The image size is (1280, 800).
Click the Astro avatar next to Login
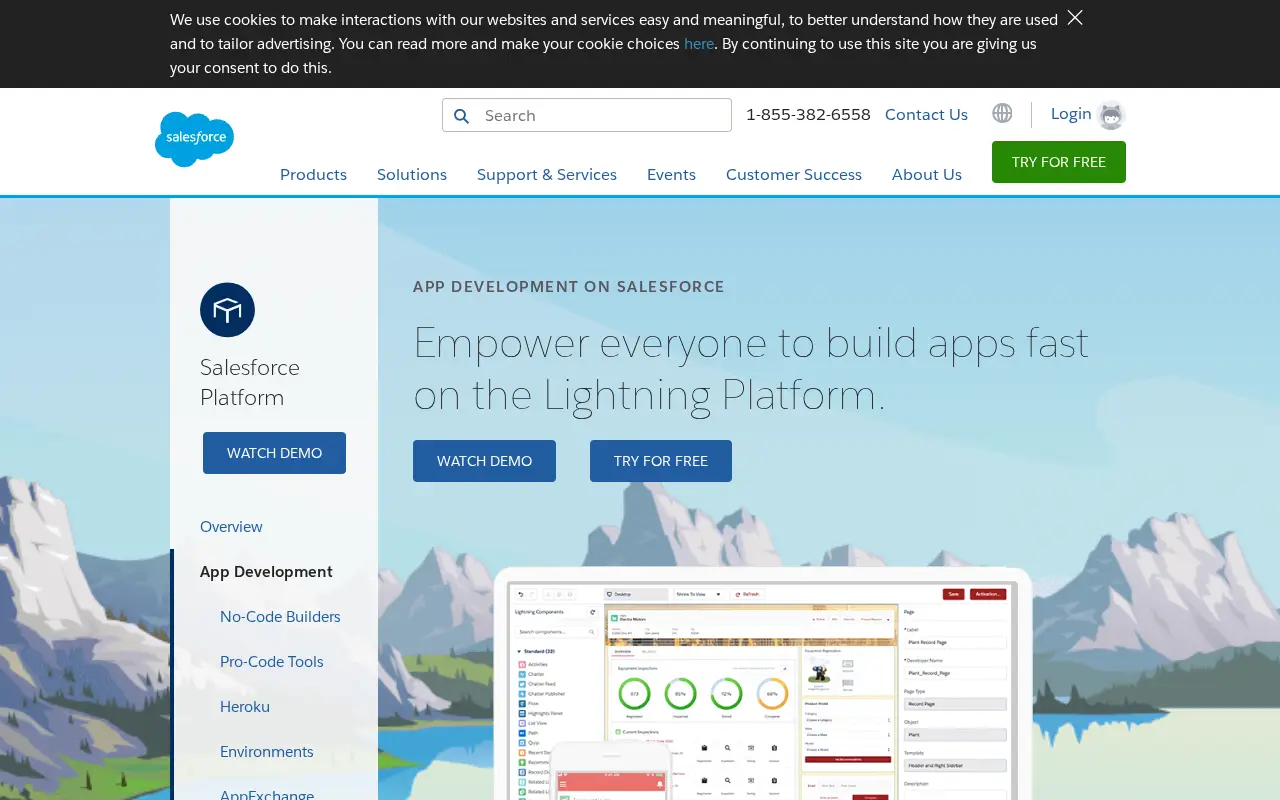coord(1110,115)
